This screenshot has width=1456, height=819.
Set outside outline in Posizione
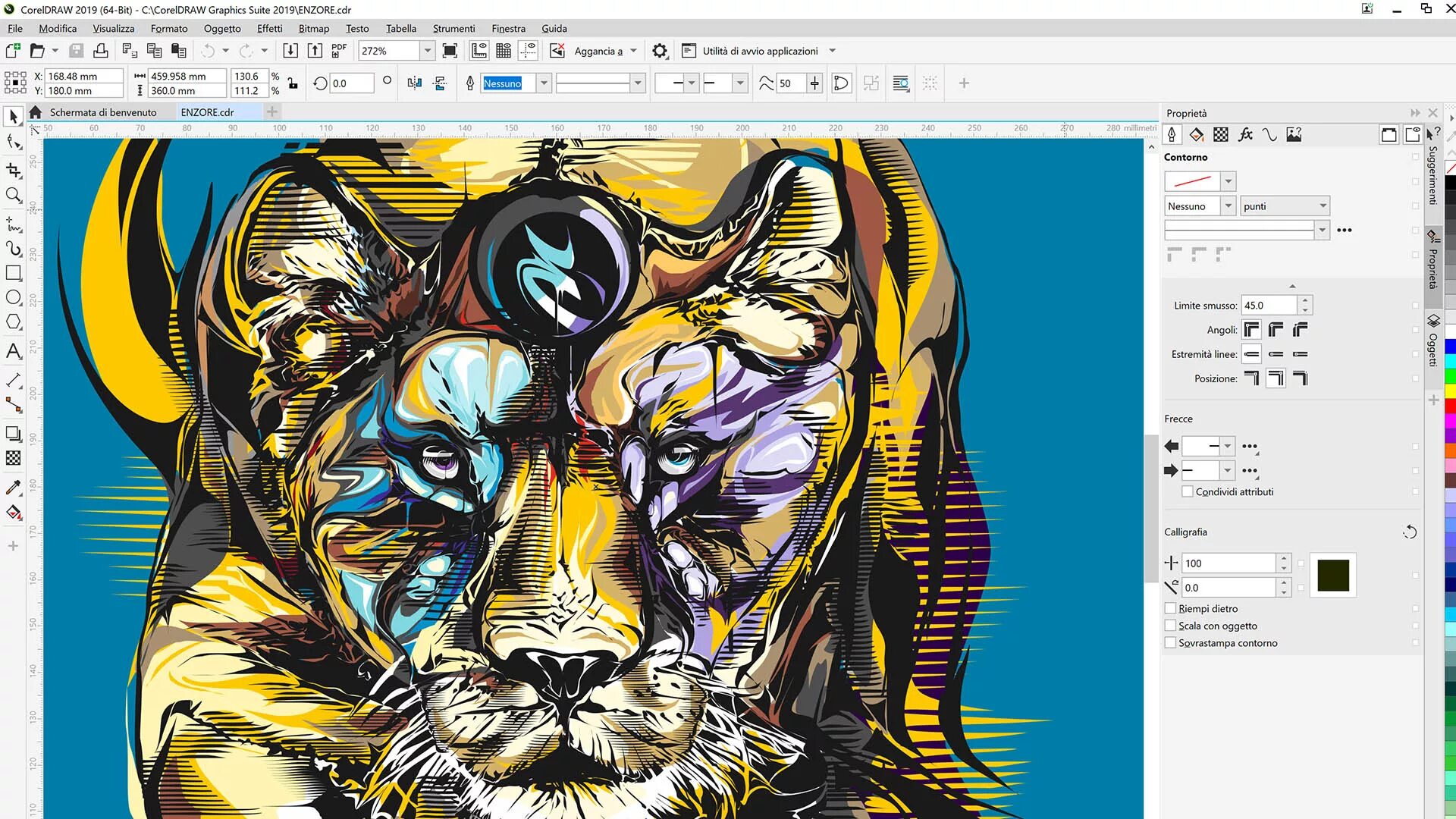point(1251,378)
